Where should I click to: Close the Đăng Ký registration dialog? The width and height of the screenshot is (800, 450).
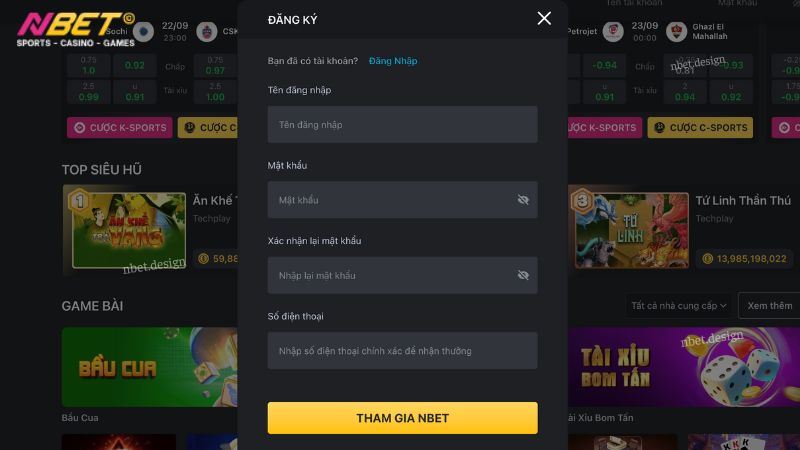coord(544,18)
